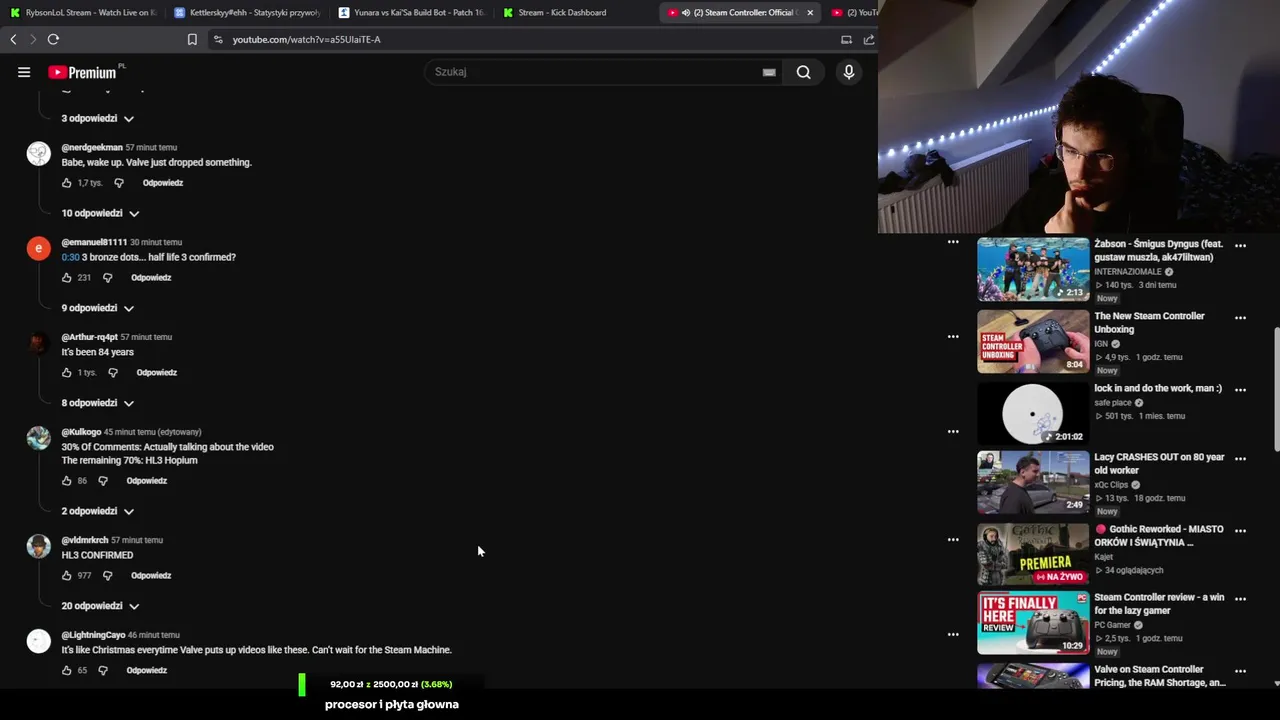Start voice search with microphone icon
Viewport: 1280px width, 720px height.
tap(849, 72)
